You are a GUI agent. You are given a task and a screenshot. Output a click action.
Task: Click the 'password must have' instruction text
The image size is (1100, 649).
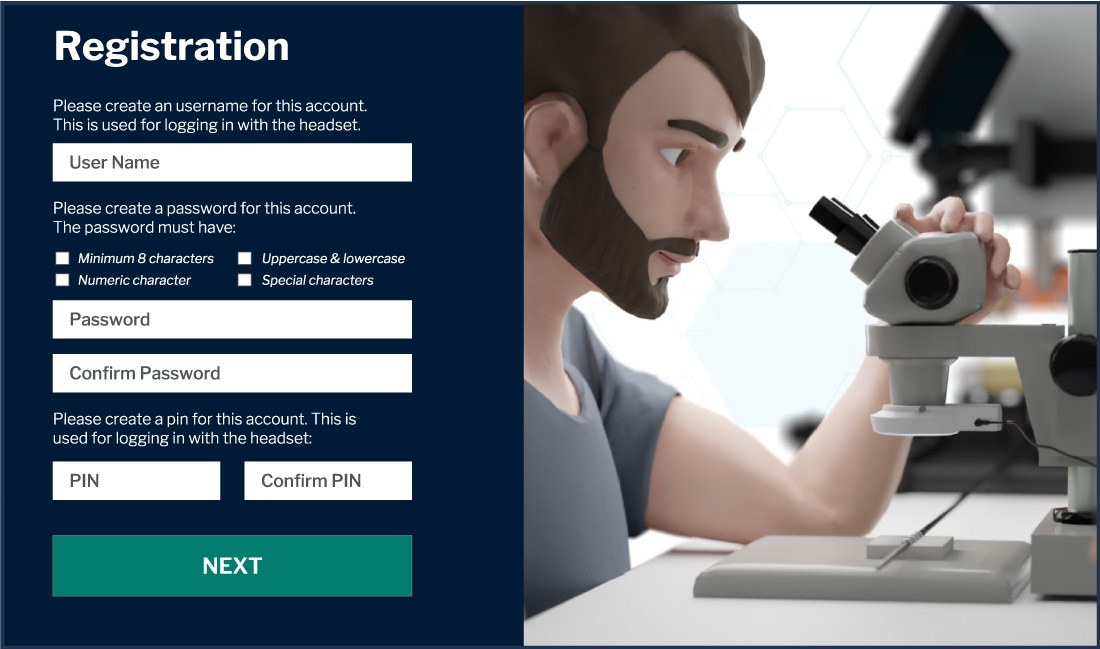pos(204,218)
